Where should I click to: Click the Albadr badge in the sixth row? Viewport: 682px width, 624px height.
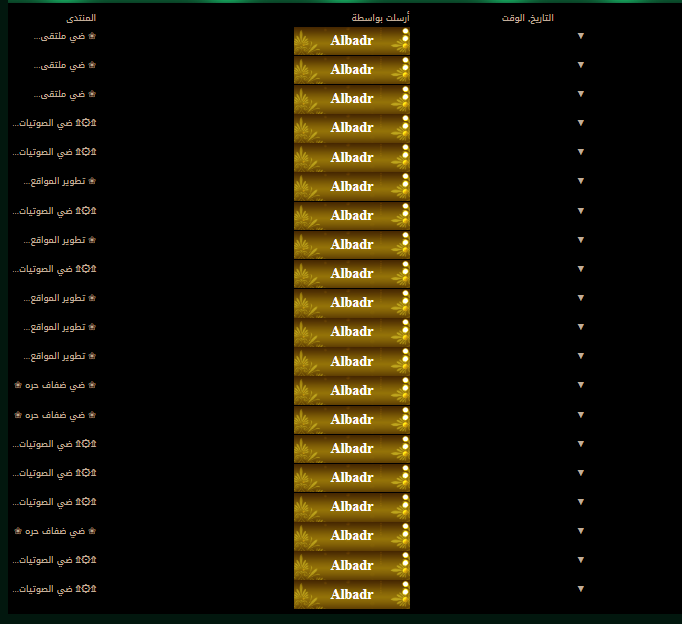(x=351, y=186)
